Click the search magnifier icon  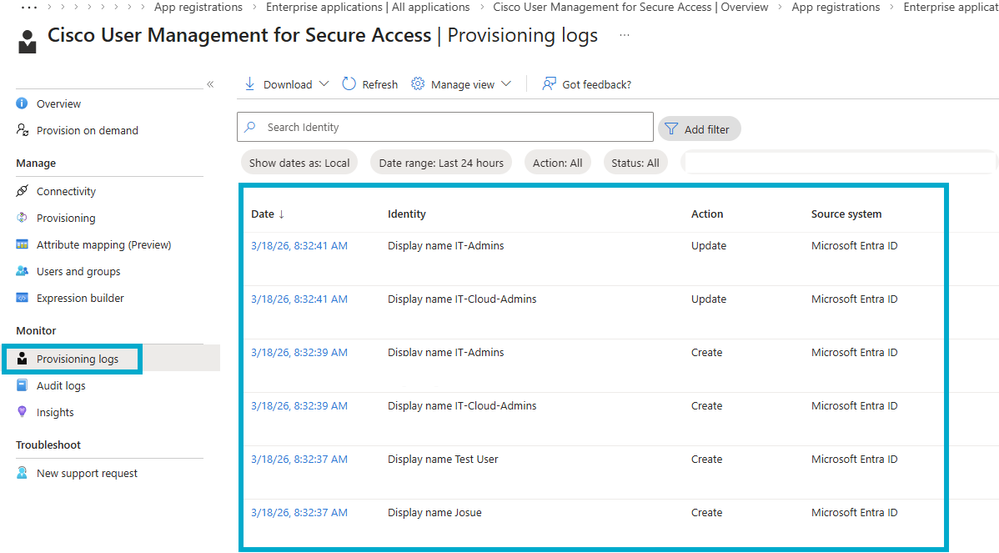coord(250,127)
